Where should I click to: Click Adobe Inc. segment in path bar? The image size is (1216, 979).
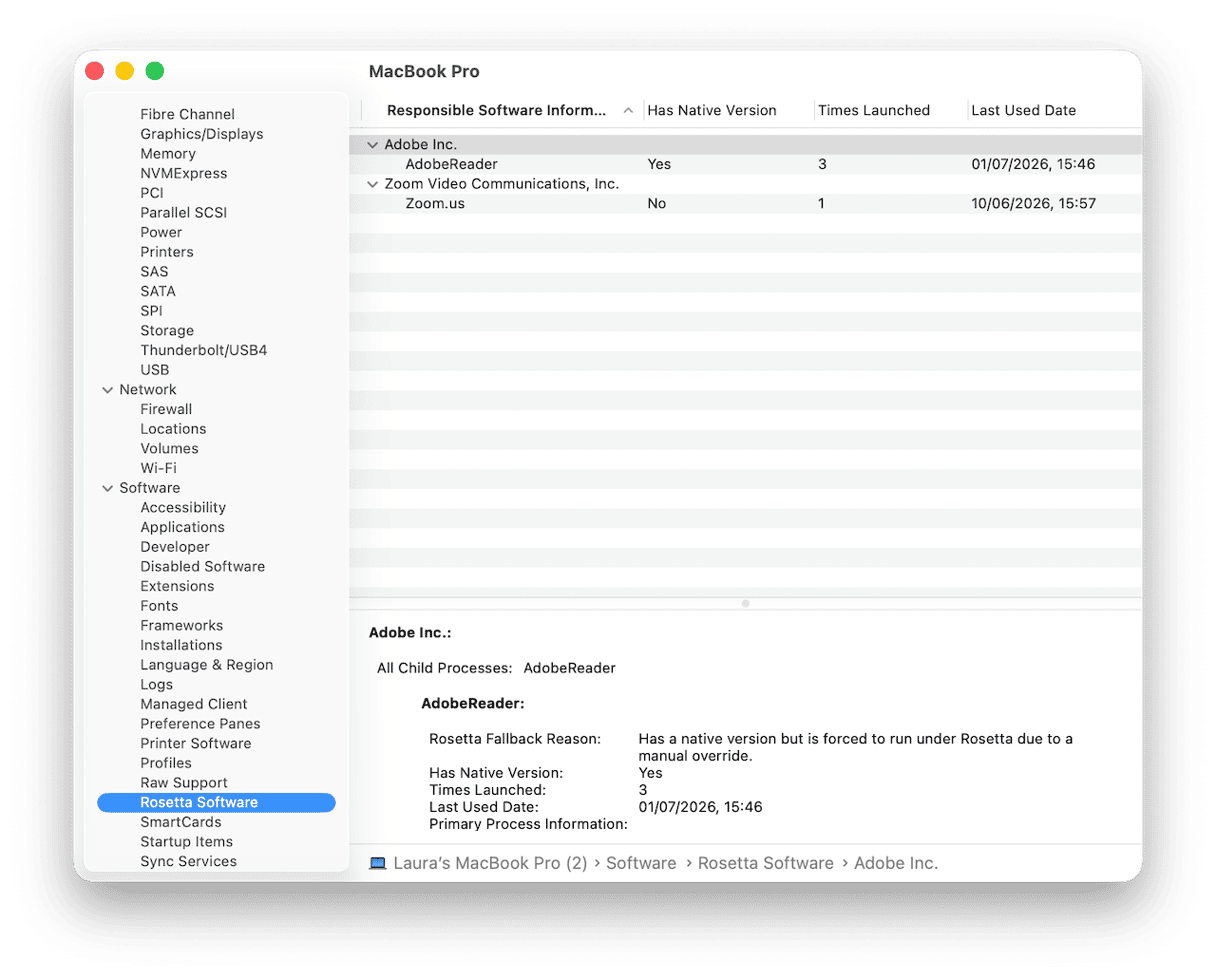pyautogui.click(x=896, y=863)
